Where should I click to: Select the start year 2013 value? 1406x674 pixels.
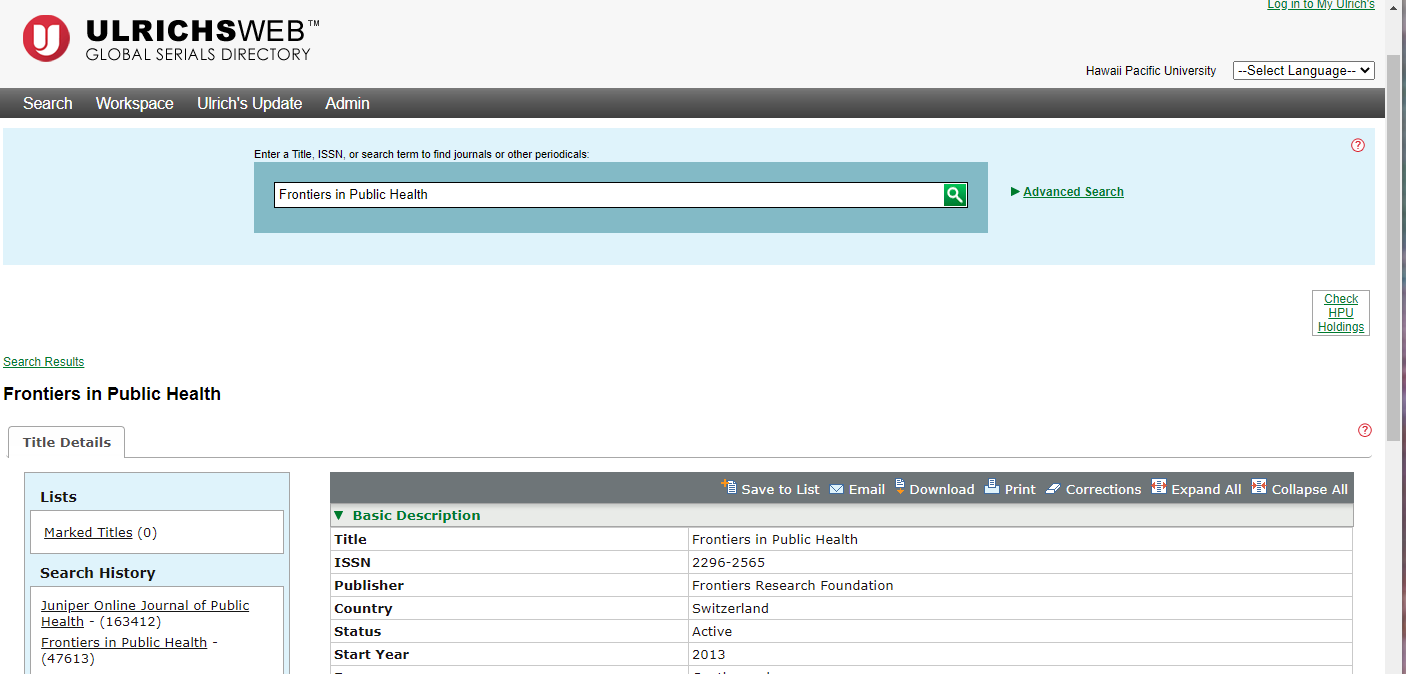(x=709, y=655)
